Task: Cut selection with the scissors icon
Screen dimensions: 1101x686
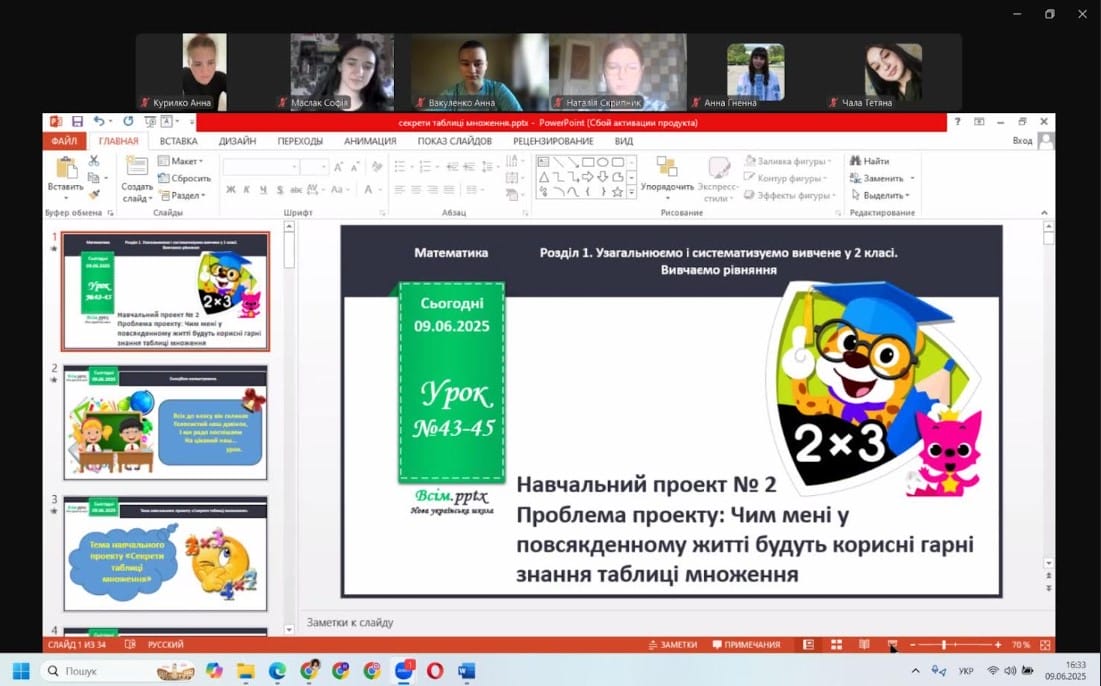Action: tap(93, 161)
